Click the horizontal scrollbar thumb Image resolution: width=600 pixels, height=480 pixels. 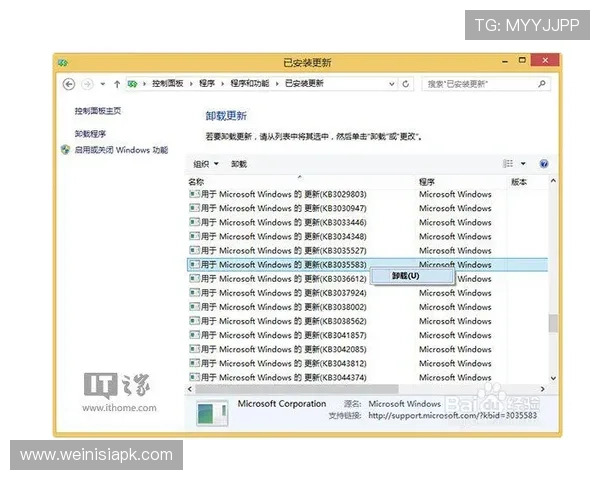pyautogui.click(x=297, y=389)
